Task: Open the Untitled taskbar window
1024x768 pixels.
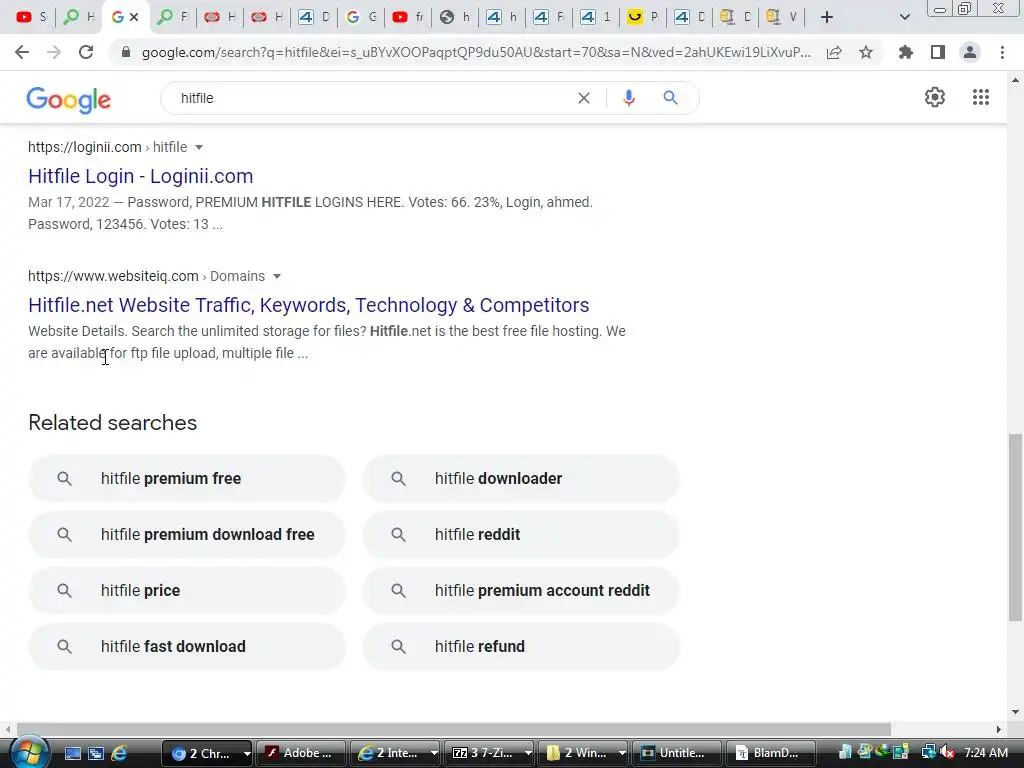Action: click(679, 753)
